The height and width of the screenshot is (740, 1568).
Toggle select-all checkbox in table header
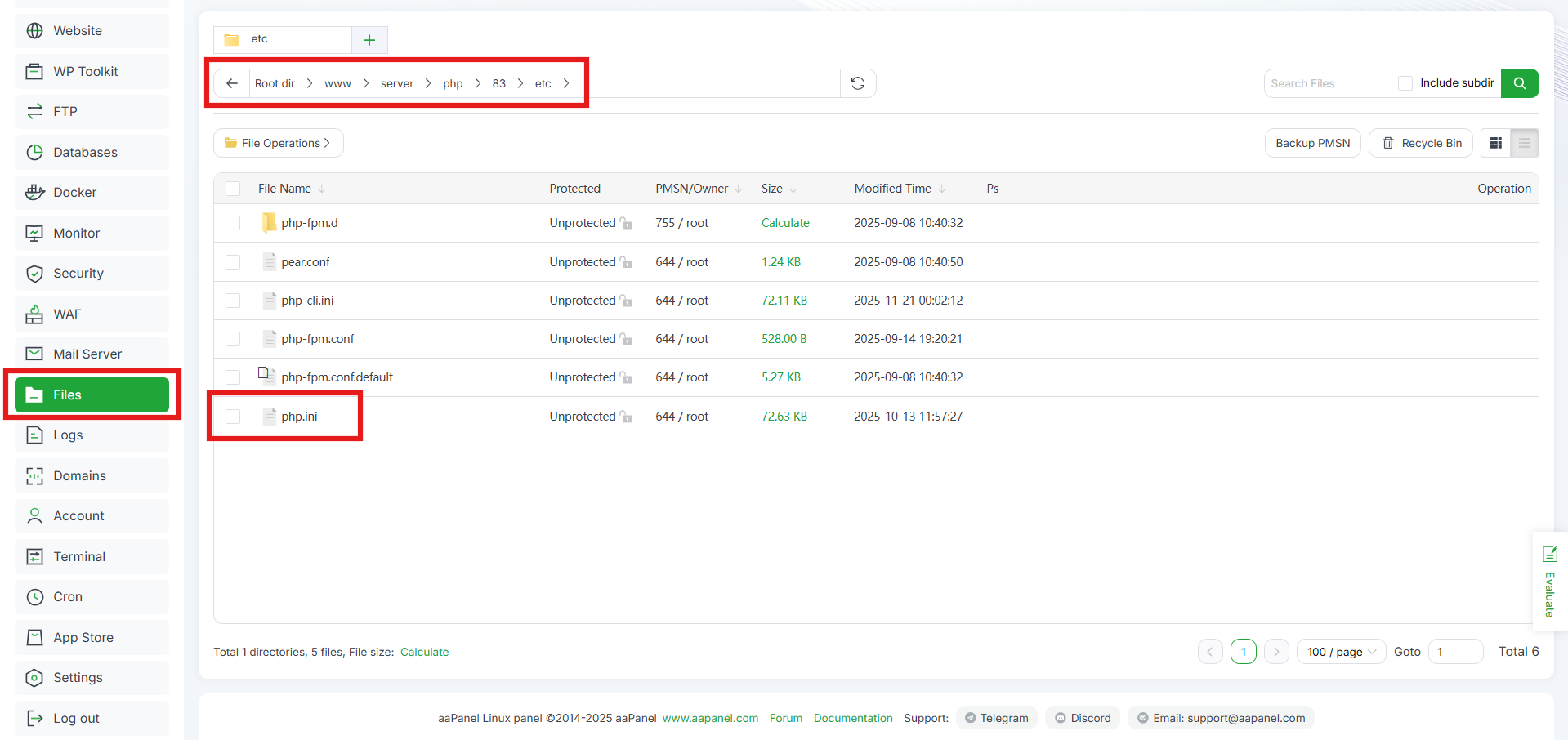pos(233,189)
